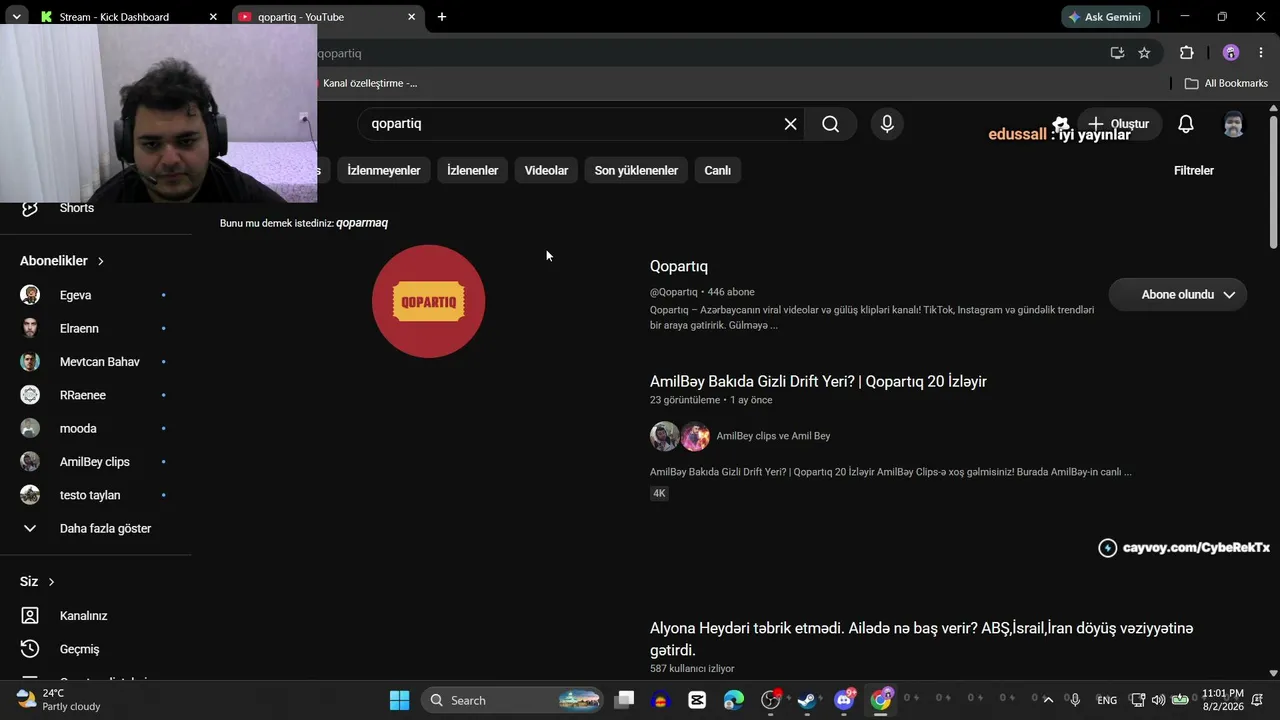Image resolution: width=1280 pixels, height=720 pixels.
Task: Open the AmilBey clips ve Amil Bey link
Action: pyautogui.click(x=773, y=436)
